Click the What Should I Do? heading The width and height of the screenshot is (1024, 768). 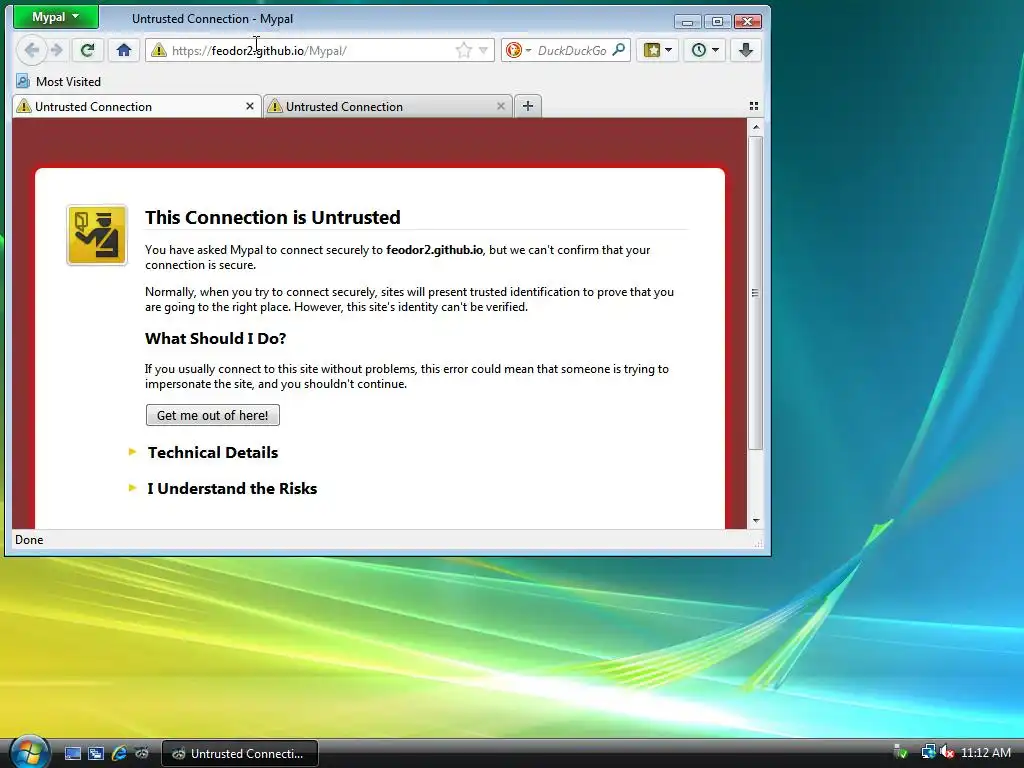point(216,338)
